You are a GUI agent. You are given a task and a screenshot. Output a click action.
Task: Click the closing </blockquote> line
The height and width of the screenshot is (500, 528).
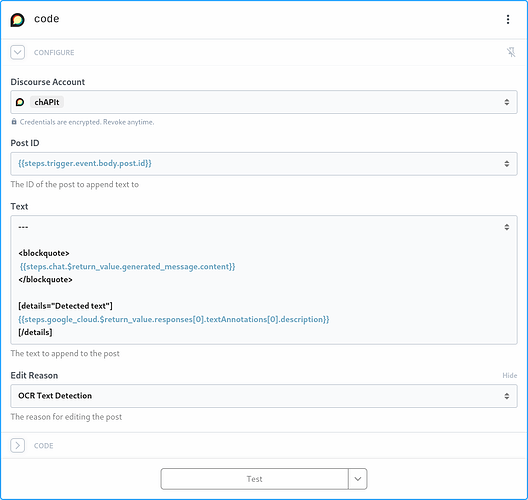tap(45, 279)
